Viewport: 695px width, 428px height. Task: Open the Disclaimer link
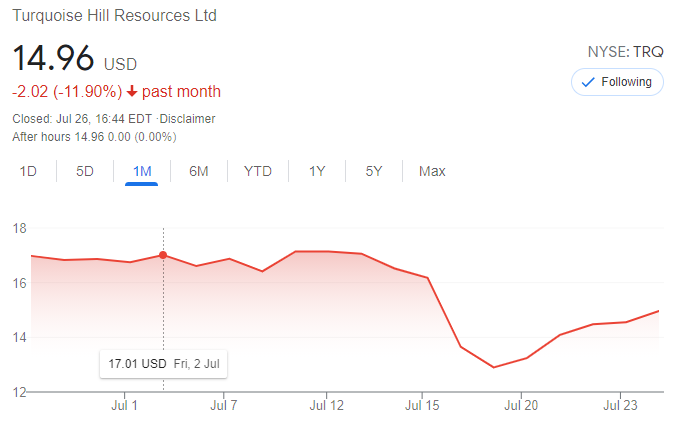coord(187,119)
